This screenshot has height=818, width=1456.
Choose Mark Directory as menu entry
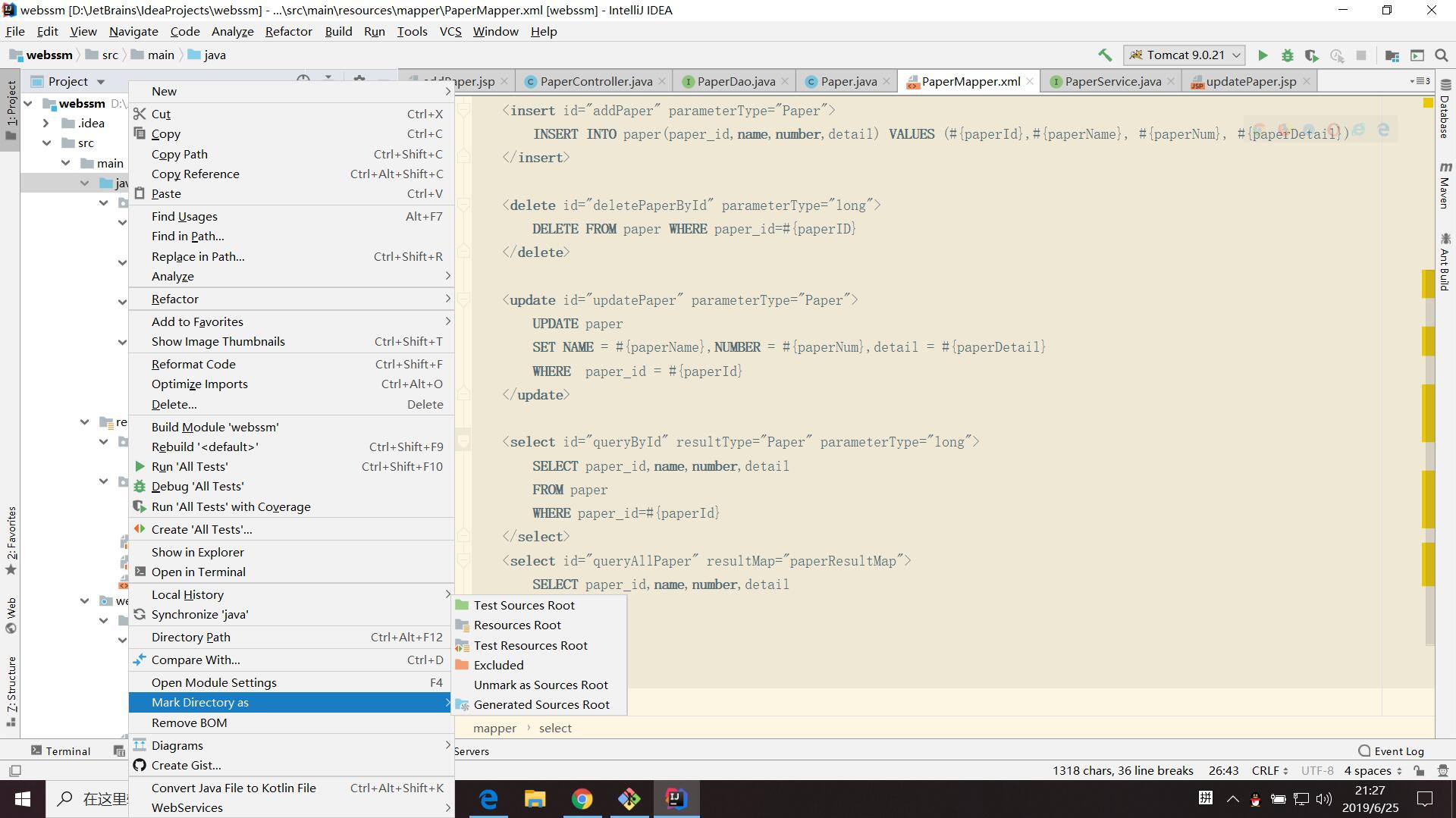click(x=291, y=702)
